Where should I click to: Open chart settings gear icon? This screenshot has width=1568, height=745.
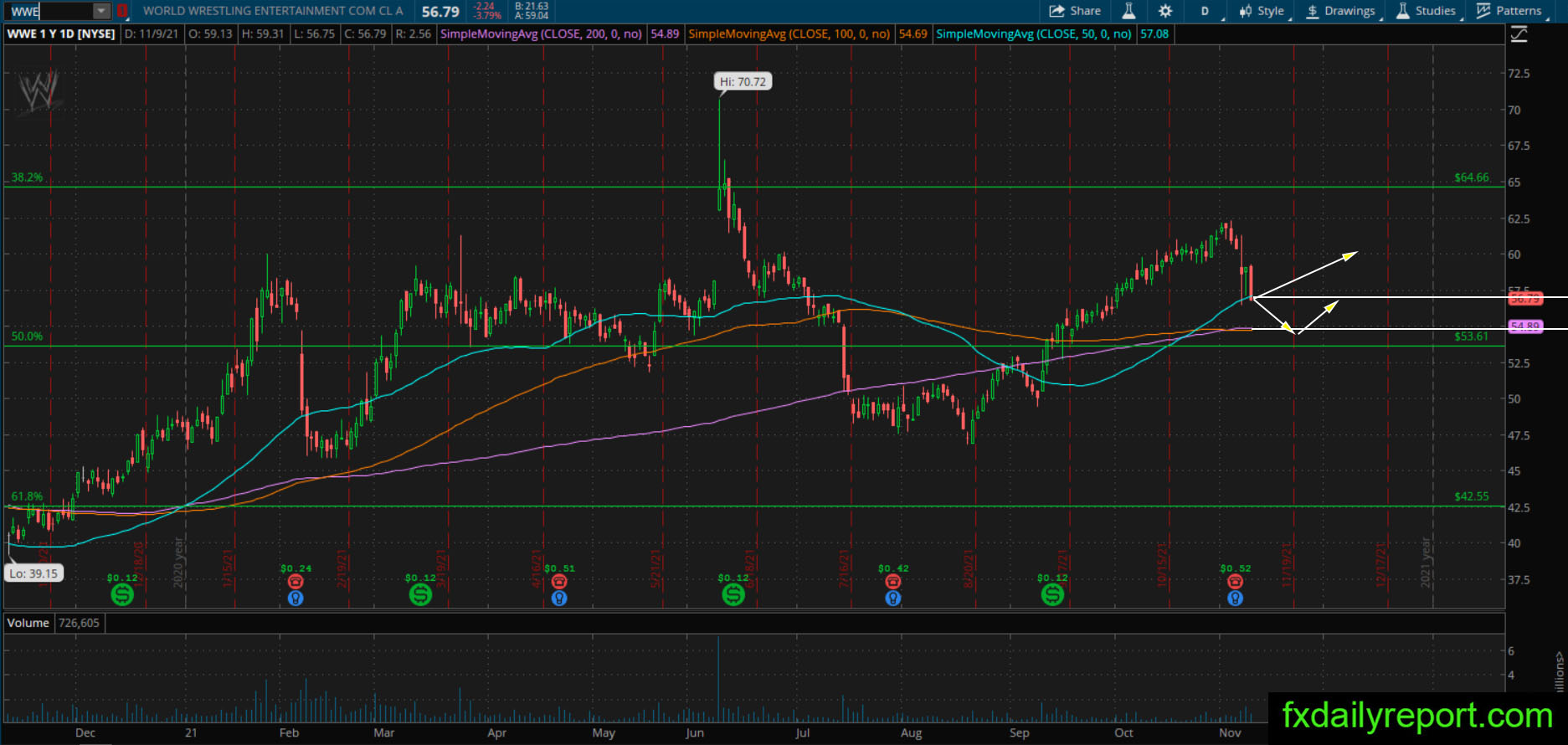click(1165, 11)
